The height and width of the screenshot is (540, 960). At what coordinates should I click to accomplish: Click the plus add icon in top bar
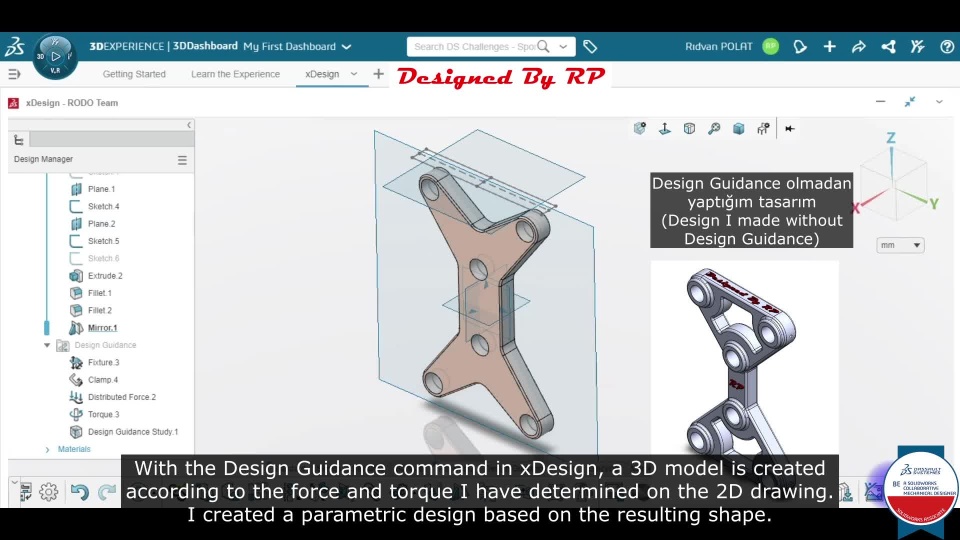[830, 47]
